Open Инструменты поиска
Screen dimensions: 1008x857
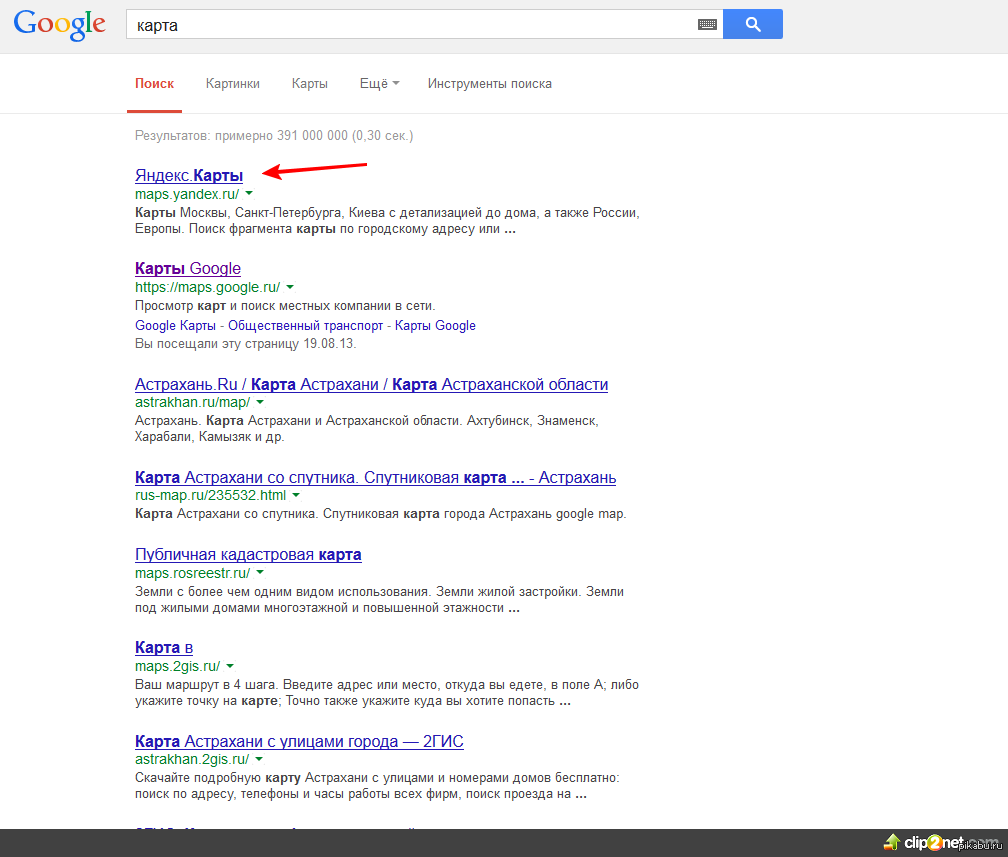click(490, 84)
